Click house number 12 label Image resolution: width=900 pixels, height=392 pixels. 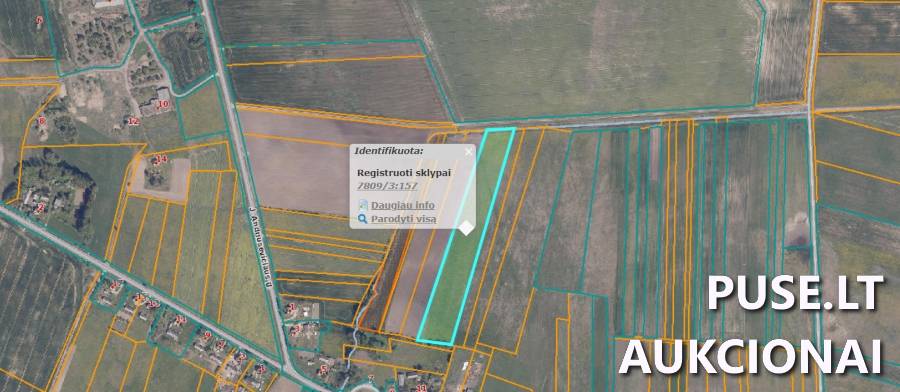(x=133, y=121)
